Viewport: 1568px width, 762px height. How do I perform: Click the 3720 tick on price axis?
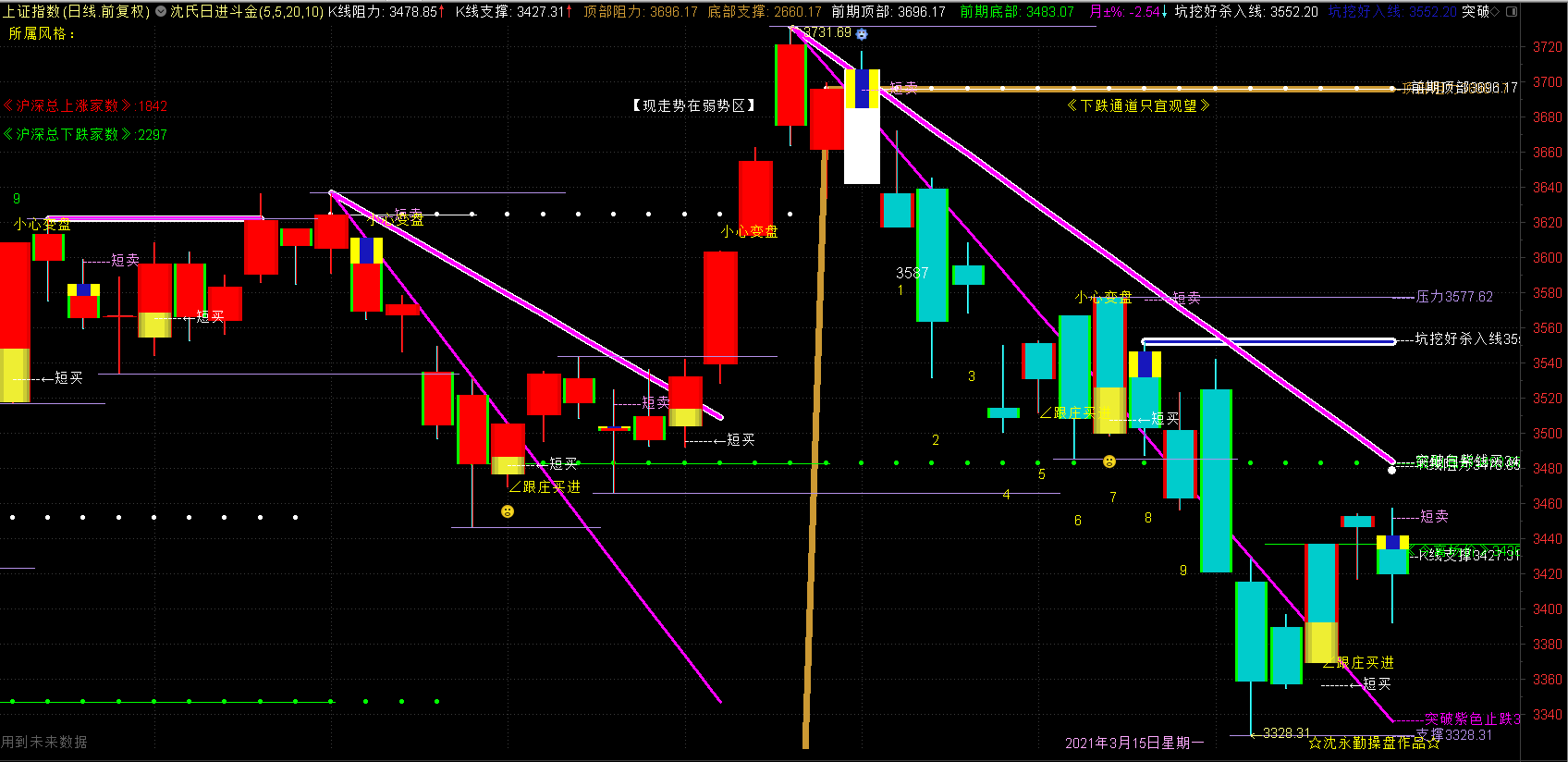[1548, 47]
